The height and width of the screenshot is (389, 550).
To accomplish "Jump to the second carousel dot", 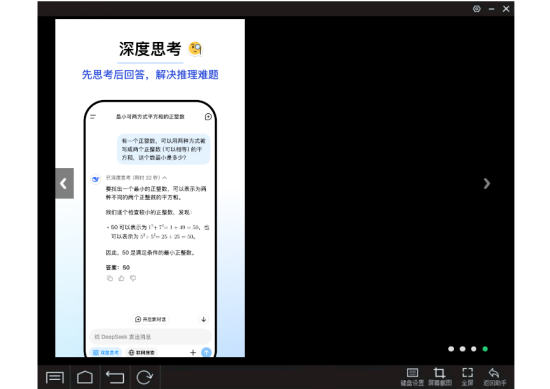I will pos(462,349).
